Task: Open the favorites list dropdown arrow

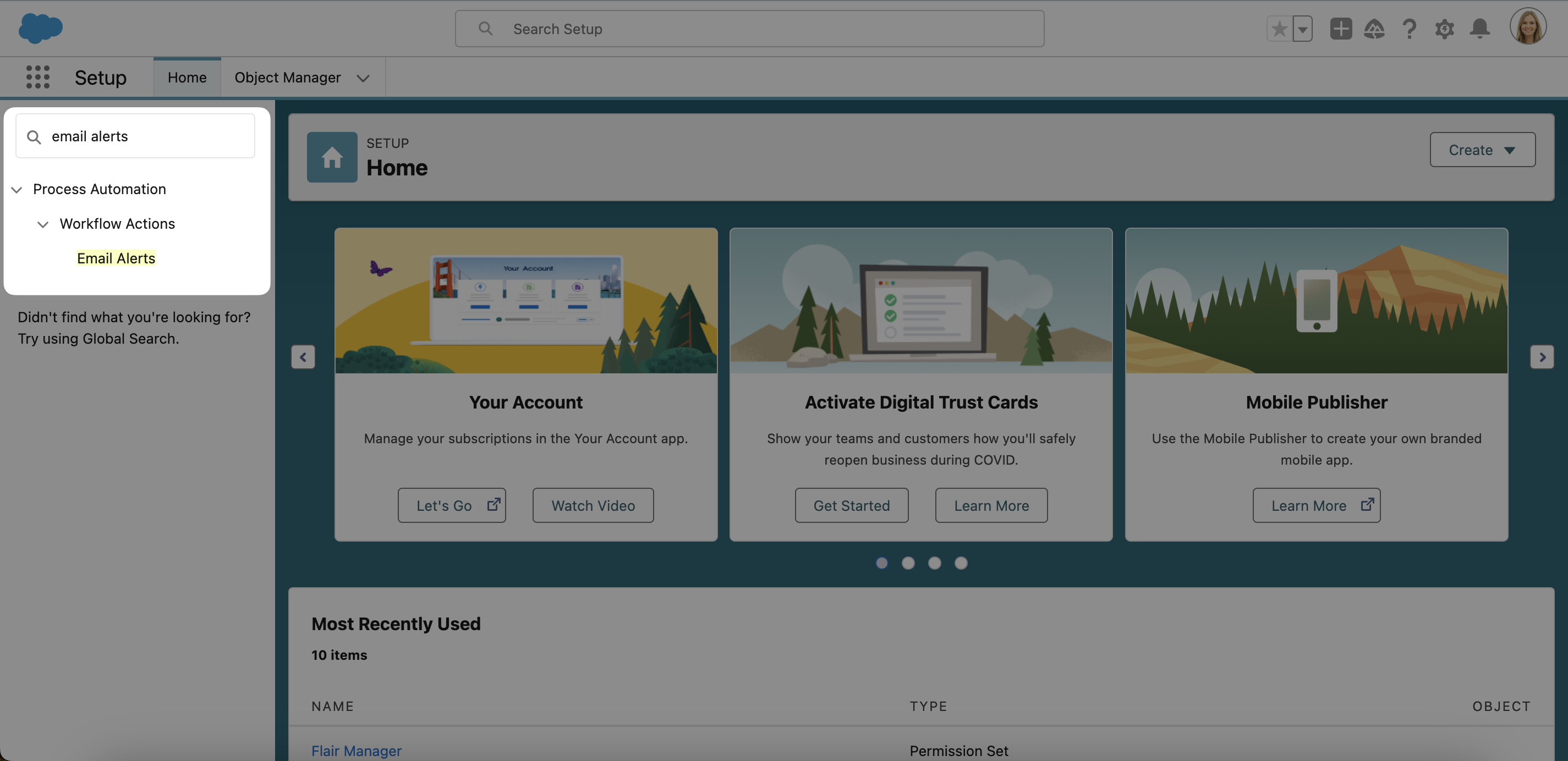Action: [1303, 29]
